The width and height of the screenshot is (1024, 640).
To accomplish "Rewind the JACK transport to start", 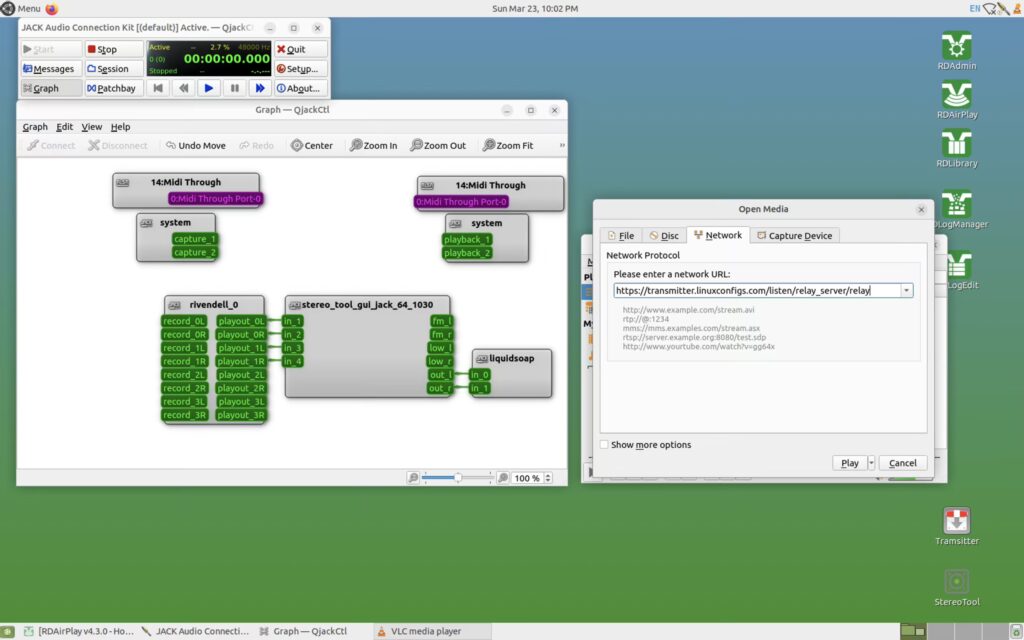I will tap(157, 88).
